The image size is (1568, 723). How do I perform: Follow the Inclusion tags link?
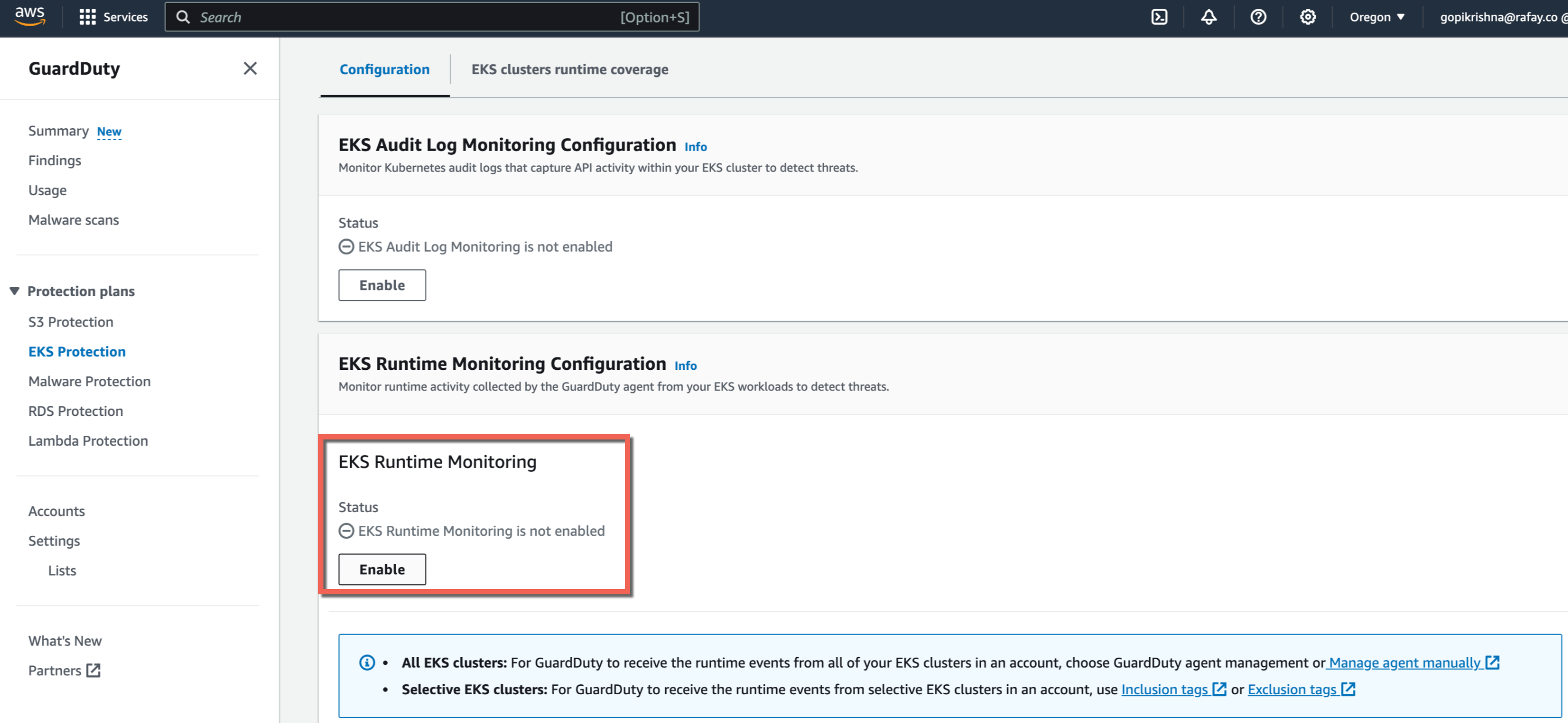1164,689
